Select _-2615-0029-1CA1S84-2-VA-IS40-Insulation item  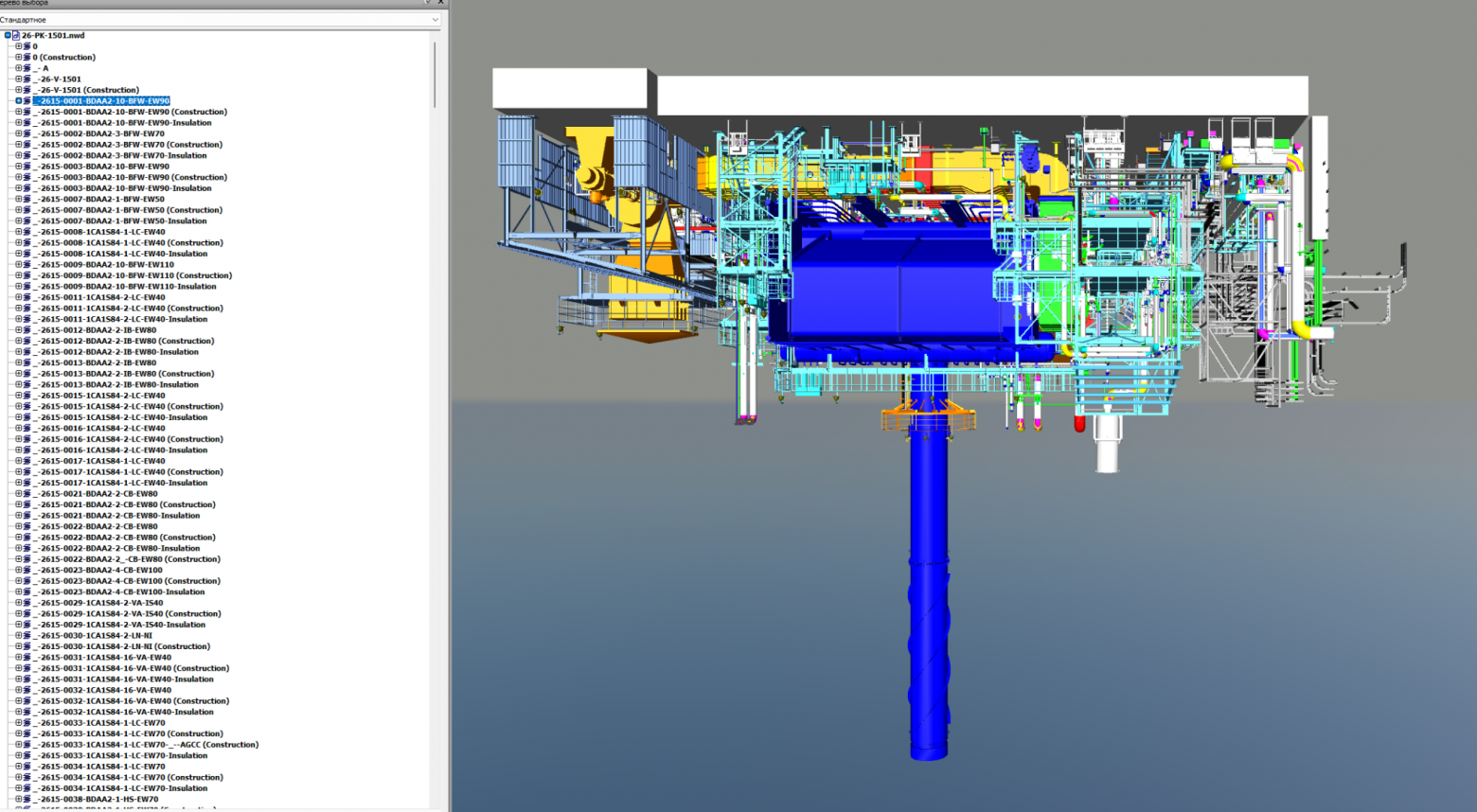tap(120, 625)
